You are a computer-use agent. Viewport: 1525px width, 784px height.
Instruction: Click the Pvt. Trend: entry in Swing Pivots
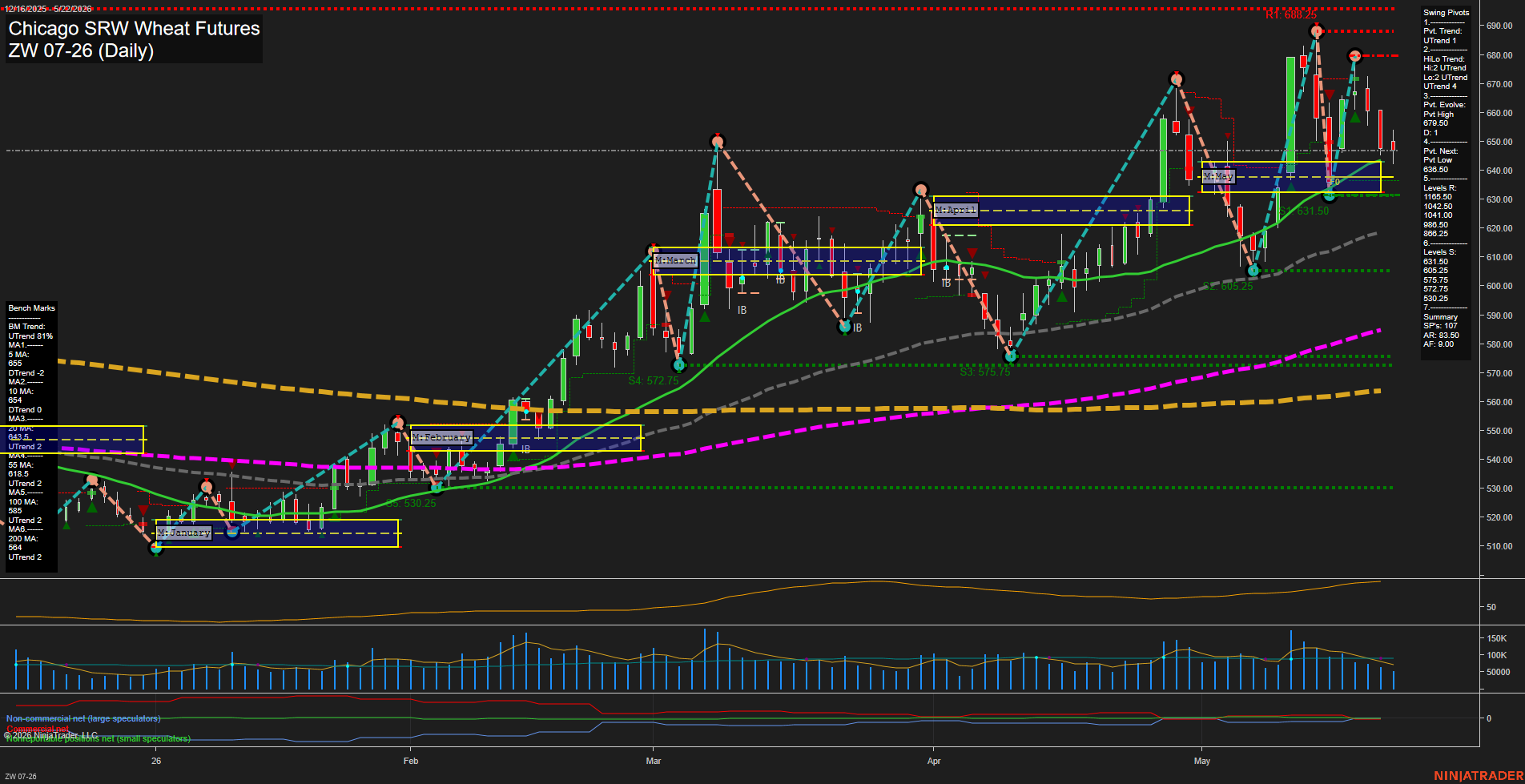click(x=1443, y=31)
